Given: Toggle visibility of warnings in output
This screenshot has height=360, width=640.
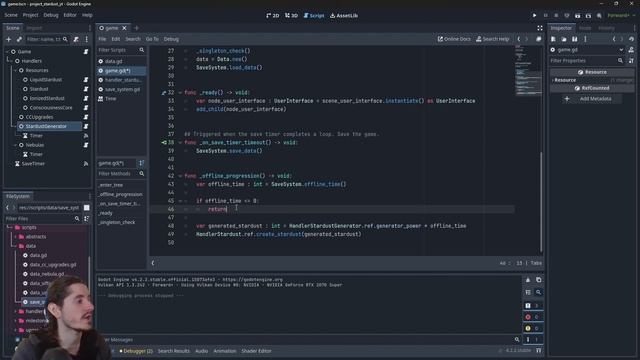Looking at the screenshot, I should coord(532,328).
